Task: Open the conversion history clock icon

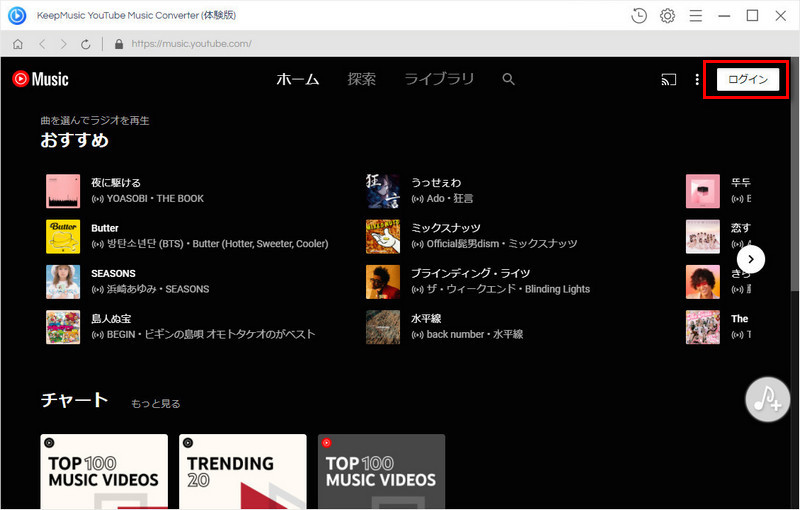Action: coord(639,16)
